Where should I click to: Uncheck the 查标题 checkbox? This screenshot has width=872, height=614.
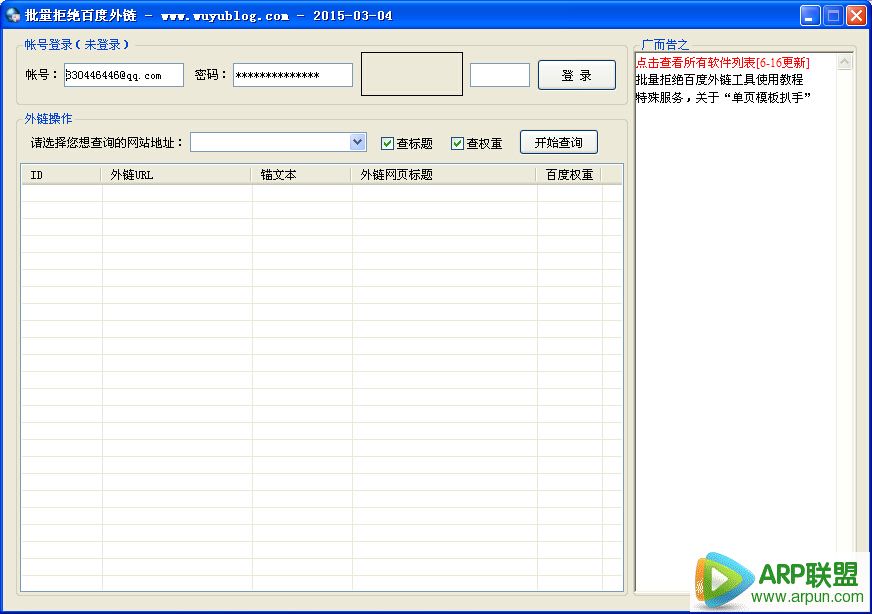(x=387, y=142)
